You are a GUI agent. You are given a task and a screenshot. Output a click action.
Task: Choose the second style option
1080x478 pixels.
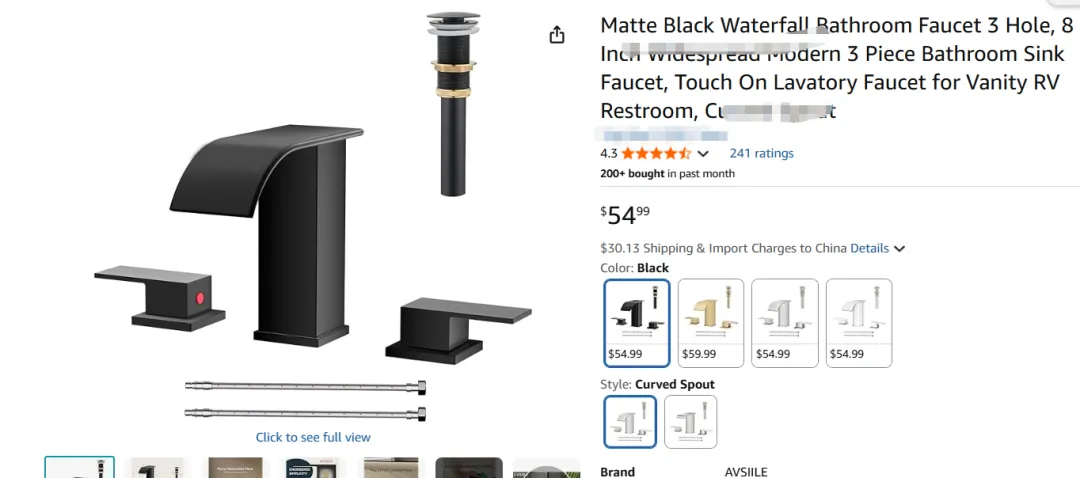[690, 421]
